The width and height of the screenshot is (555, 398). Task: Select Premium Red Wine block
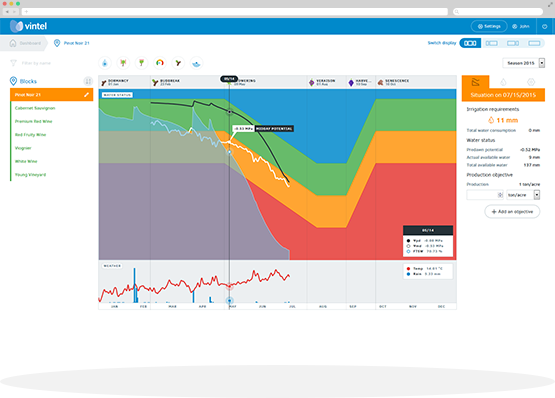(x=33, y=121)
